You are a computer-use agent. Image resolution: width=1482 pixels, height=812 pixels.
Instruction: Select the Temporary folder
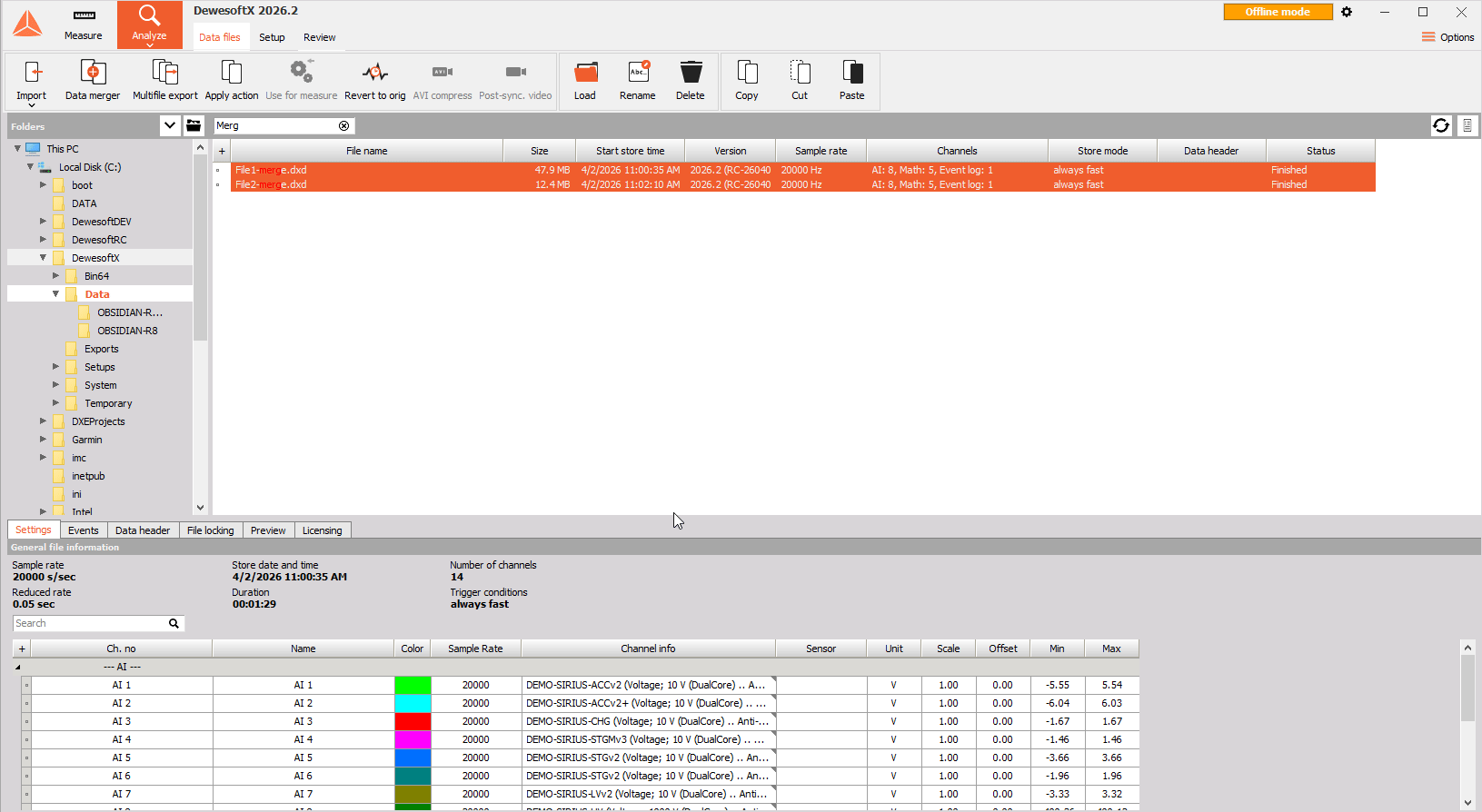pos(108,403)
